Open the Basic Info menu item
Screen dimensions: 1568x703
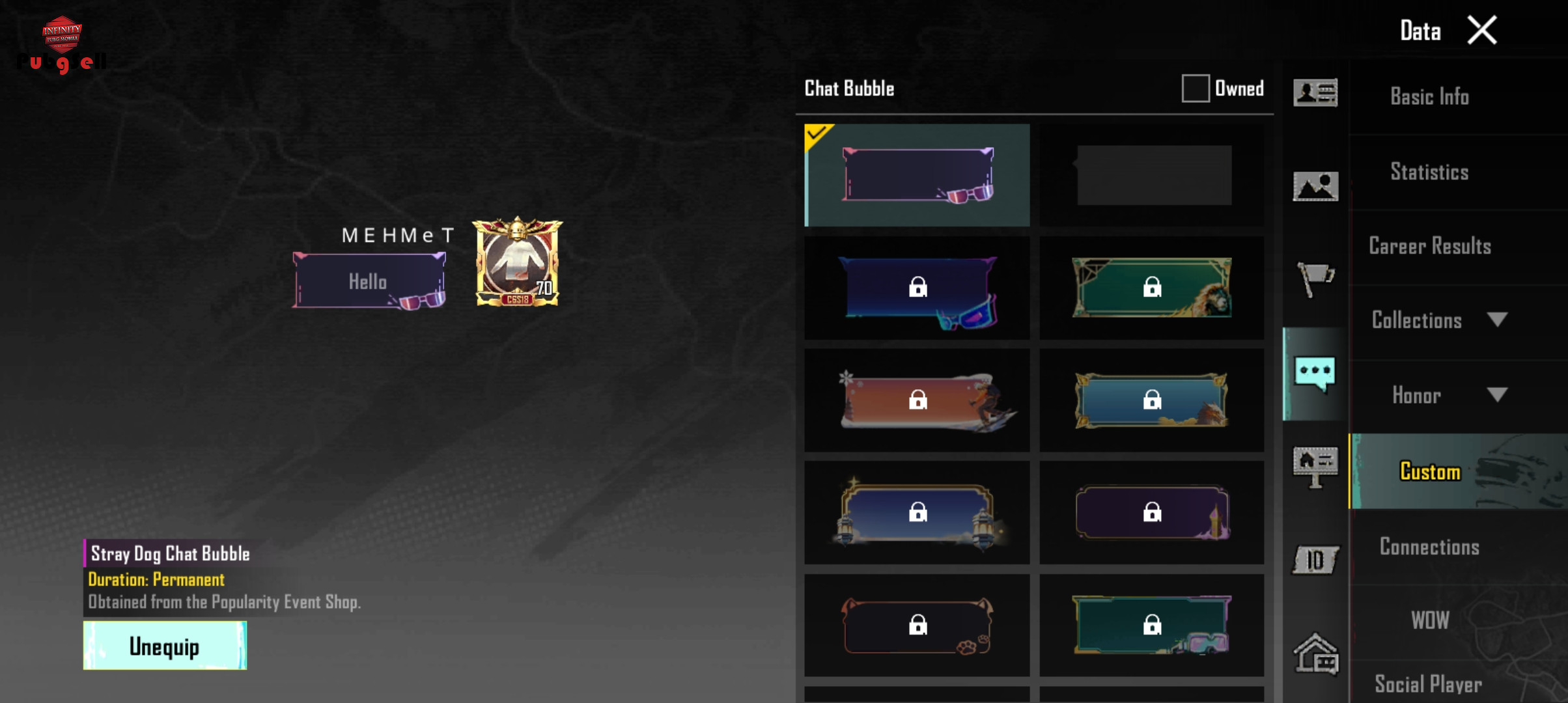[1429, 96]
